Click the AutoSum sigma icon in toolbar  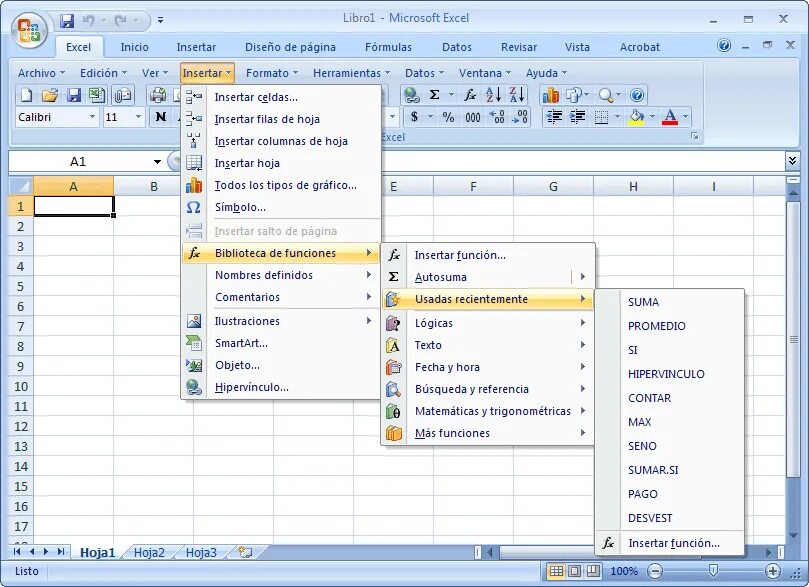(434, 95)
